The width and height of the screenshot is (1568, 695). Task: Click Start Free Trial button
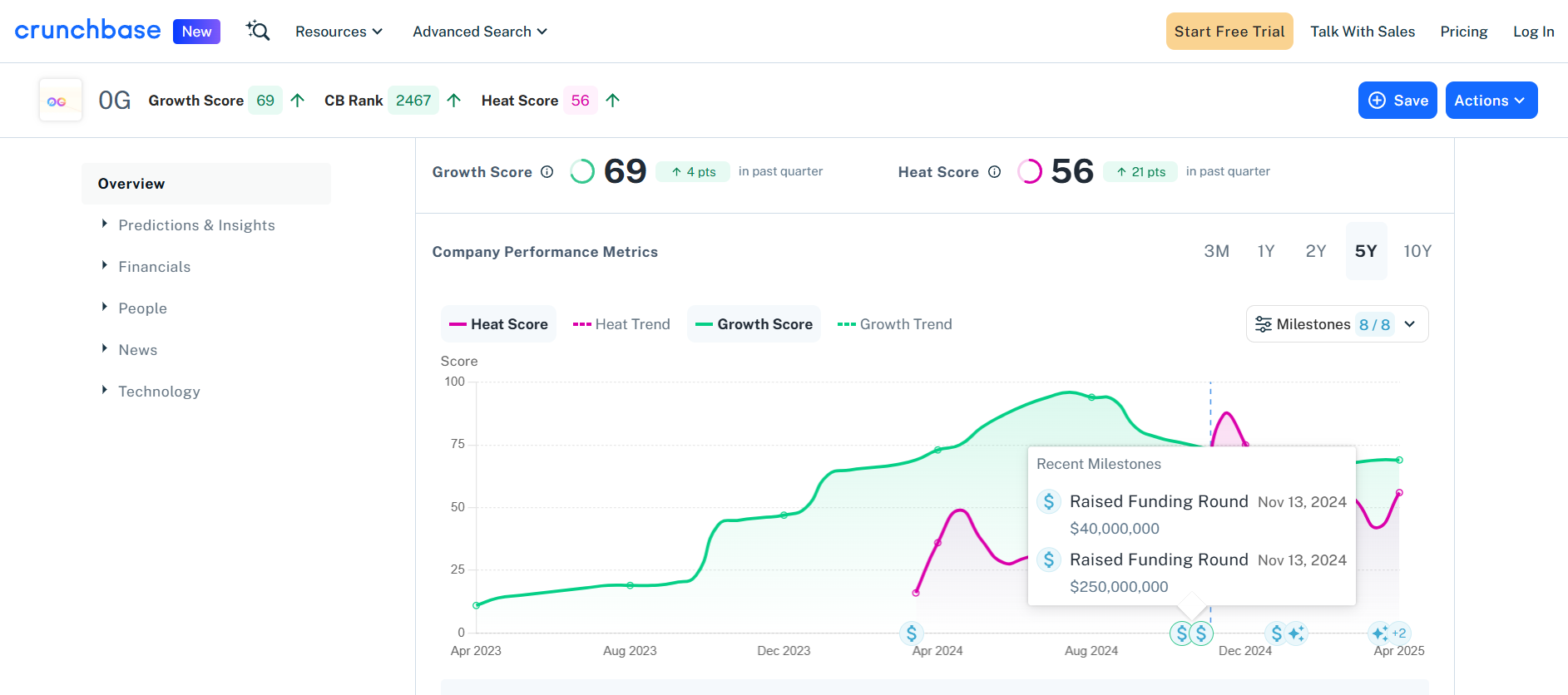[x=1229, y=32]
